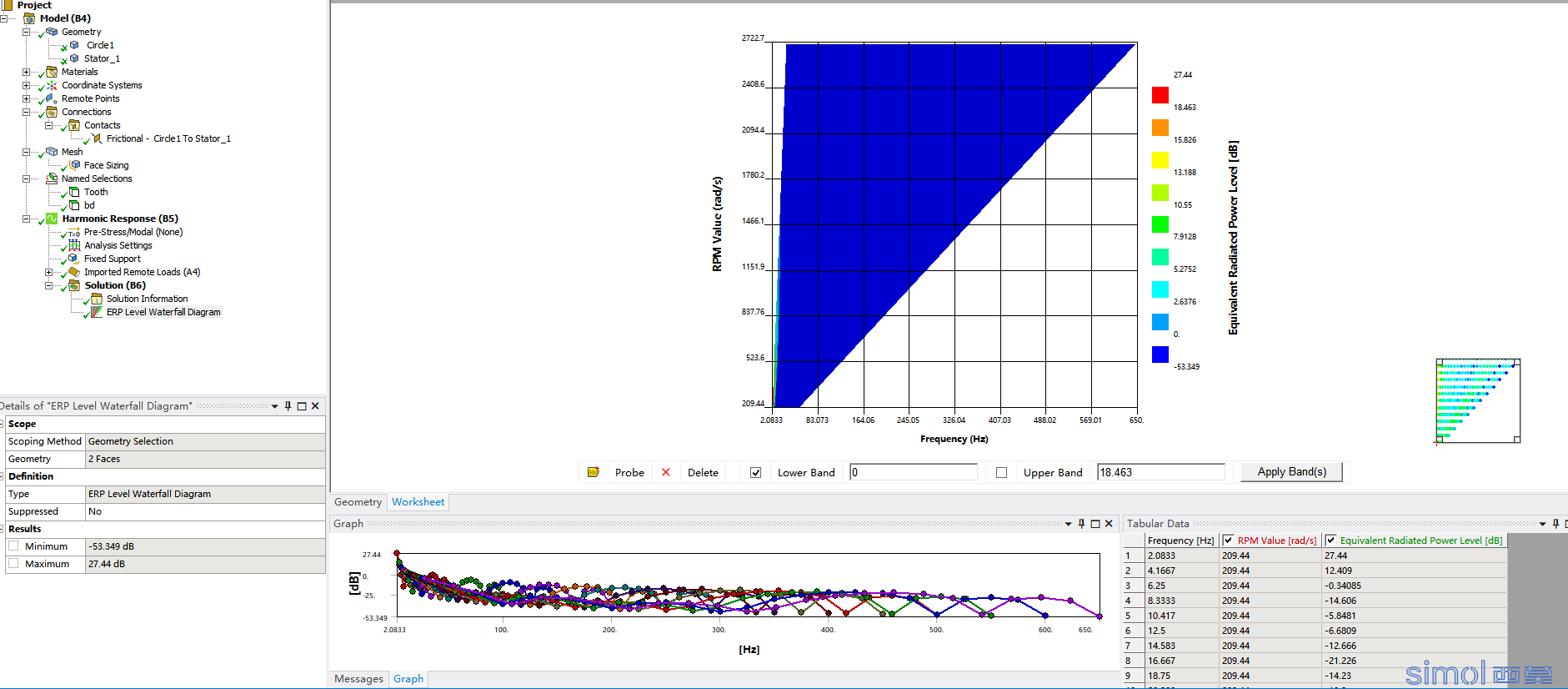Image resolution: width=1568 pixels, height=689 pixels.
Task: Select the Coordinate Systems icon
Action: click(x=52, y=85)
